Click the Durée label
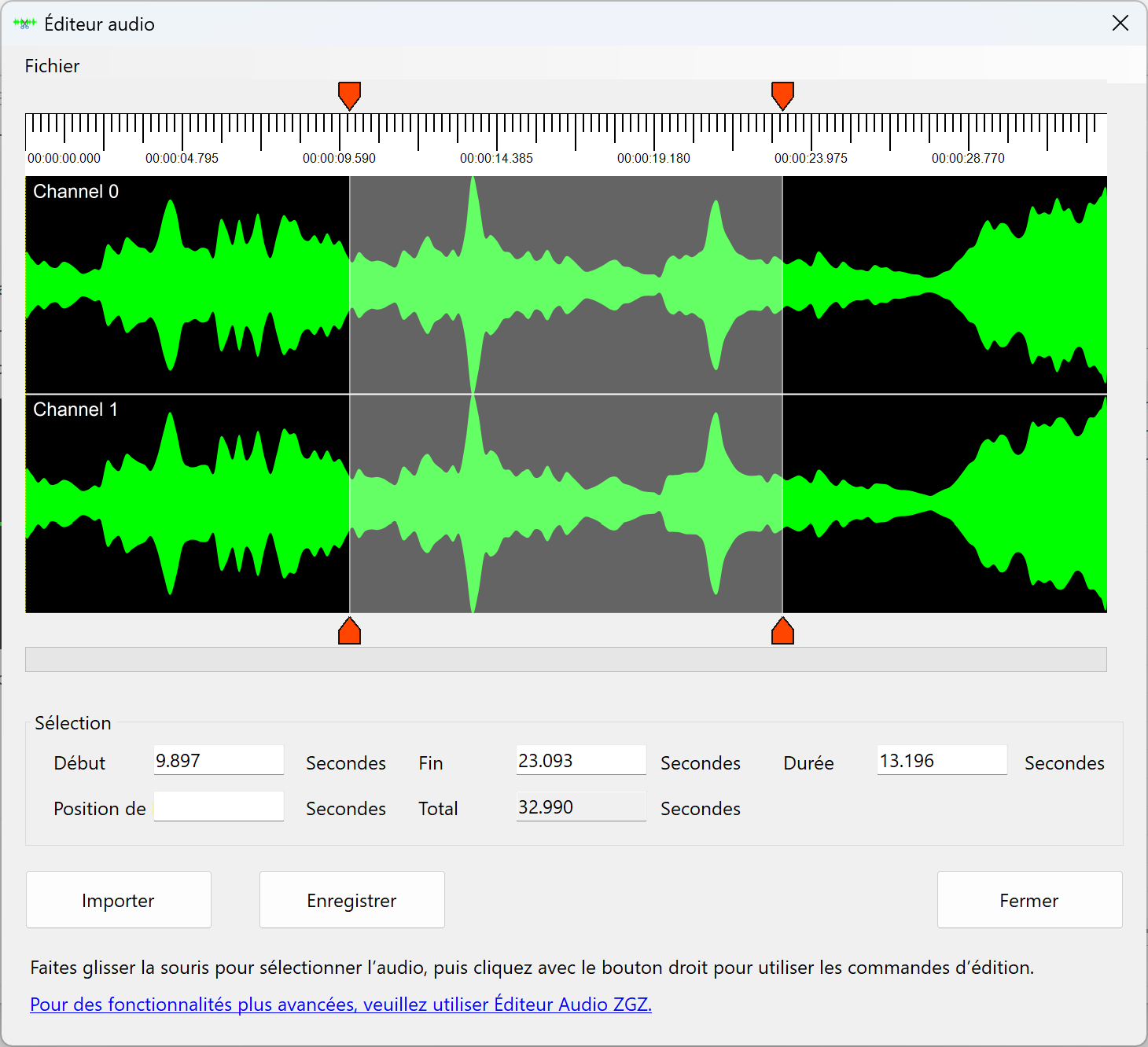Image resolution: width=1148 pixels, height=1047 pixels. pyautogui.click(x=809, y=763)
